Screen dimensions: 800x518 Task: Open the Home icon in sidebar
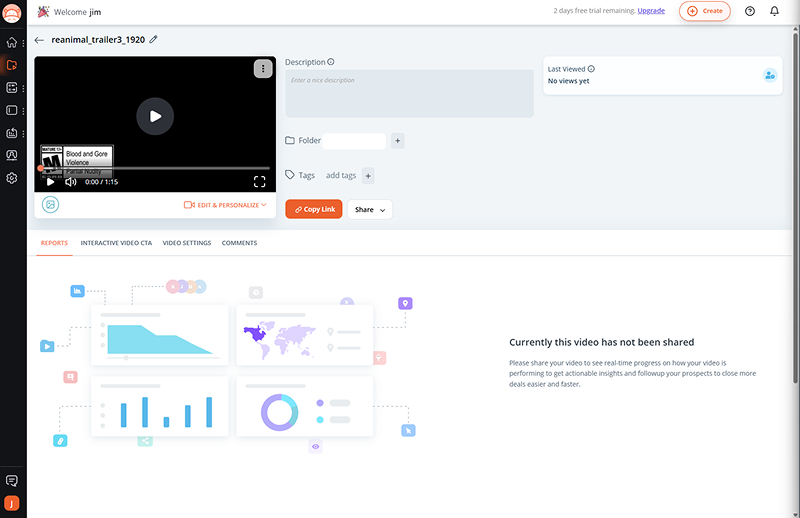tap(12, 43)
